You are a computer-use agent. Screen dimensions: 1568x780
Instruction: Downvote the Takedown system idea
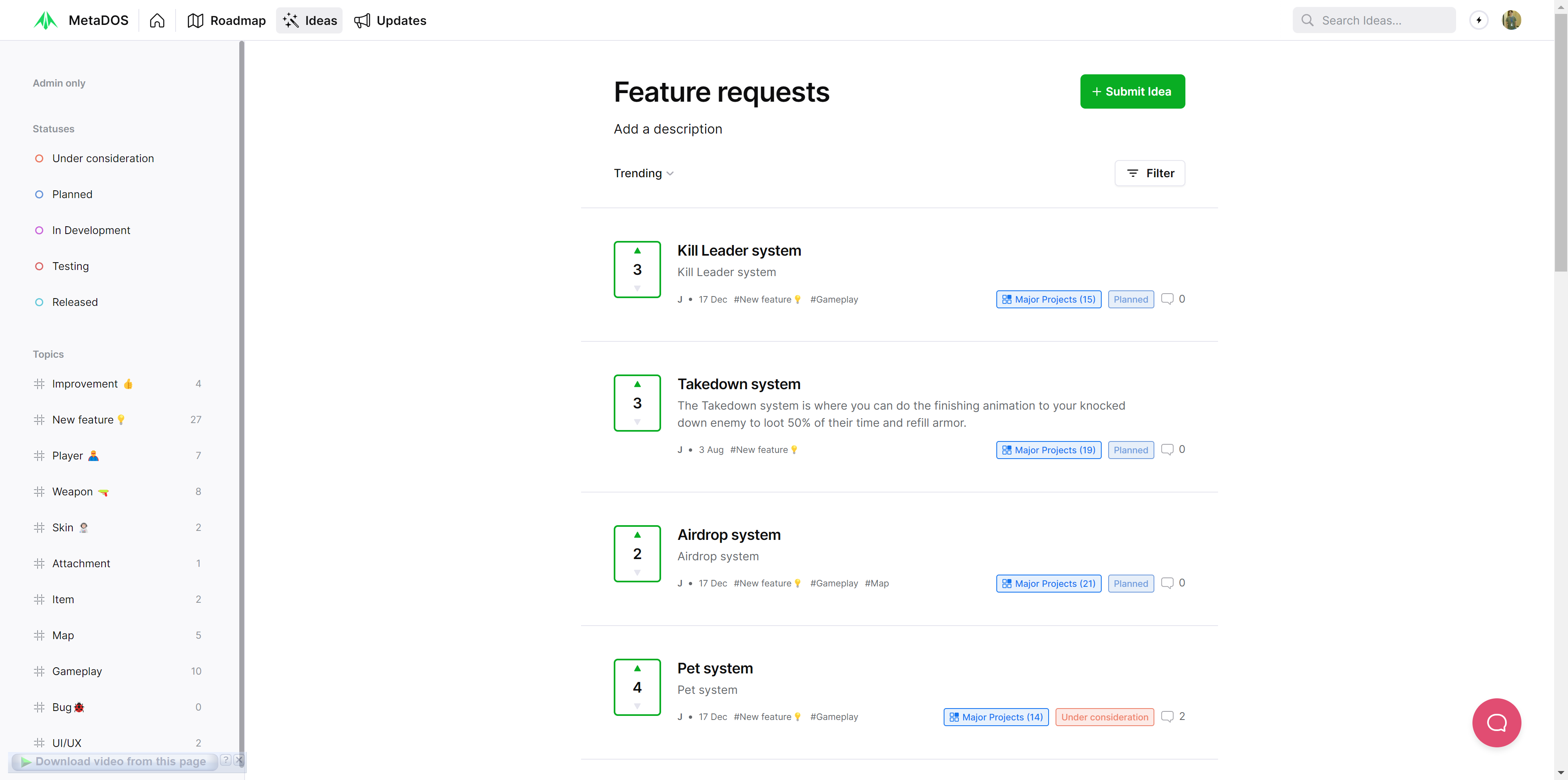pos(637,421)
